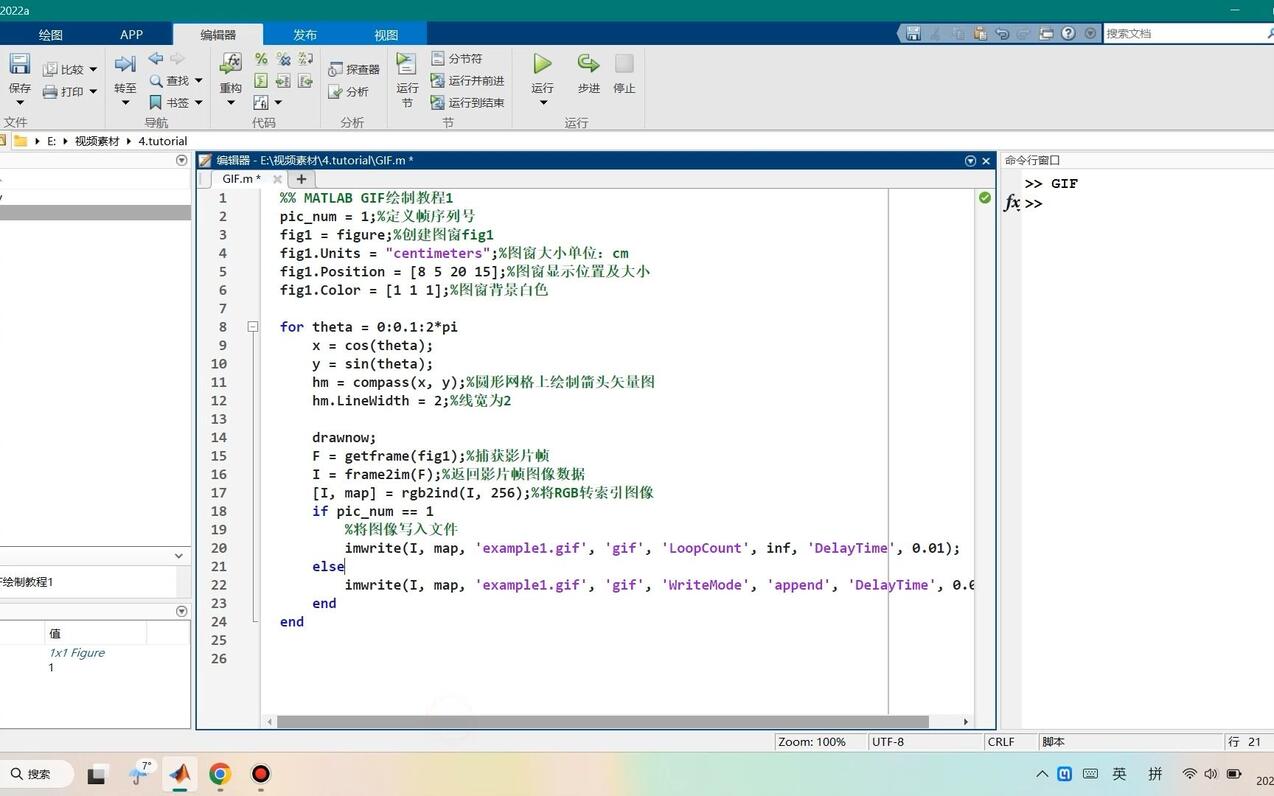This screenshot has height=796, width=1274.
Task: Click the 搜索文档 search field
Action: coord(1183,33)
